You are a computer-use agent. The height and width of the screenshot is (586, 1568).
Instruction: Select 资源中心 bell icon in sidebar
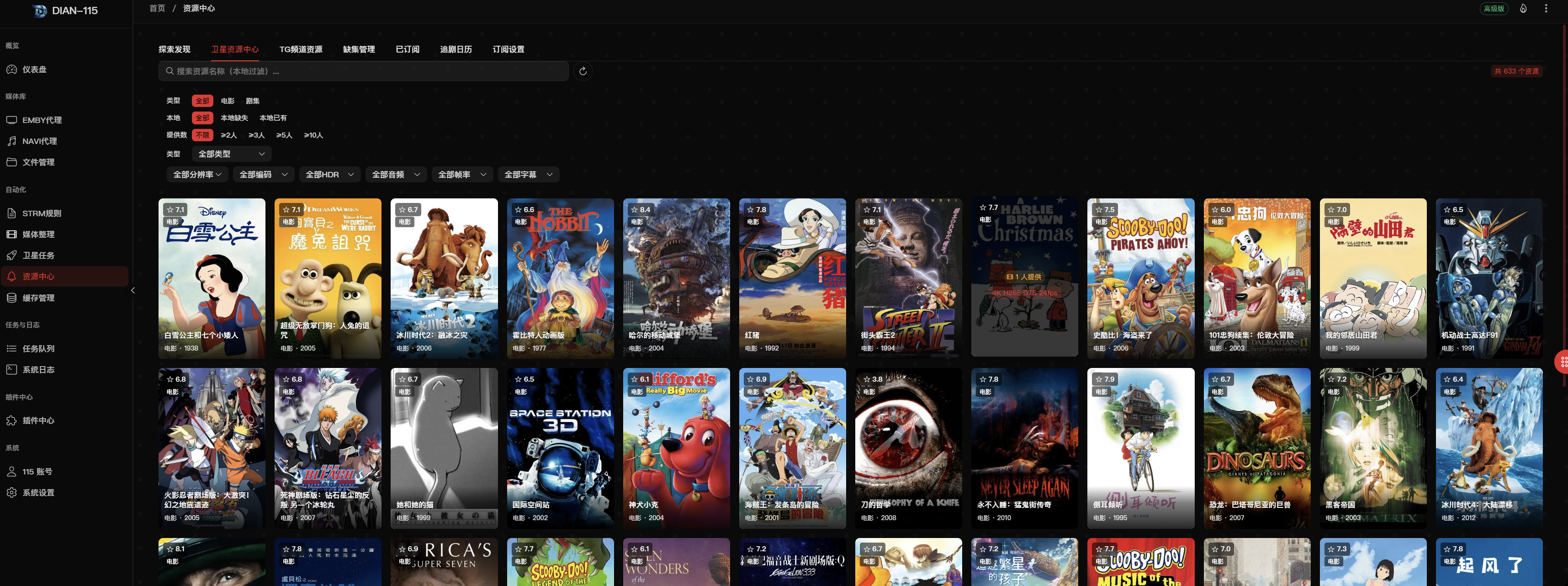[11, 276]
